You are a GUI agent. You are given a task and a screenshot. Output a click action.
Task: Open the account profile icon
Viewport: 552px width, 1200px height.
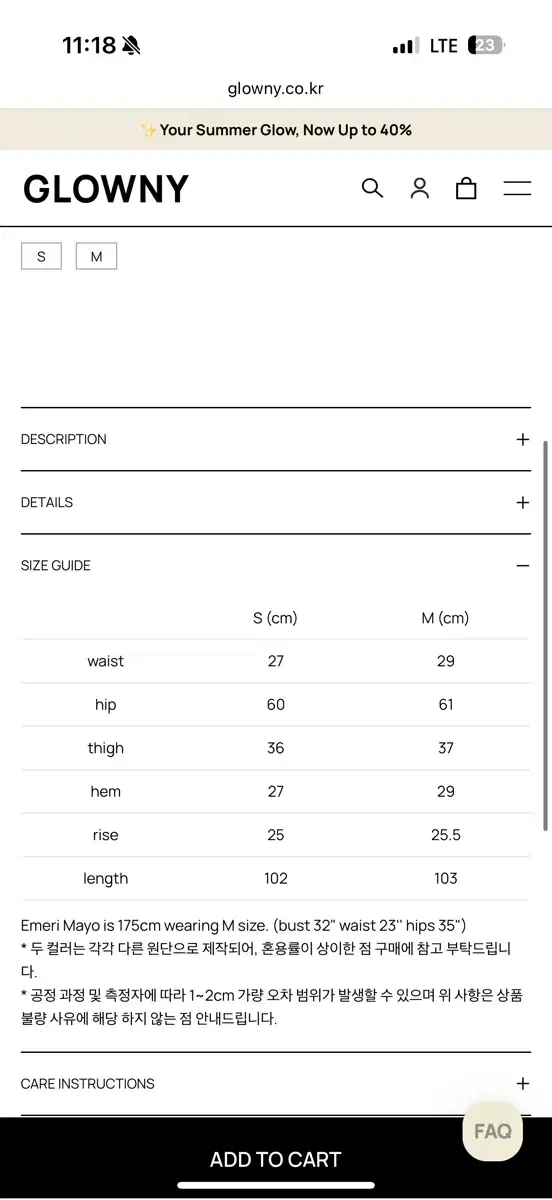(420, 188)
